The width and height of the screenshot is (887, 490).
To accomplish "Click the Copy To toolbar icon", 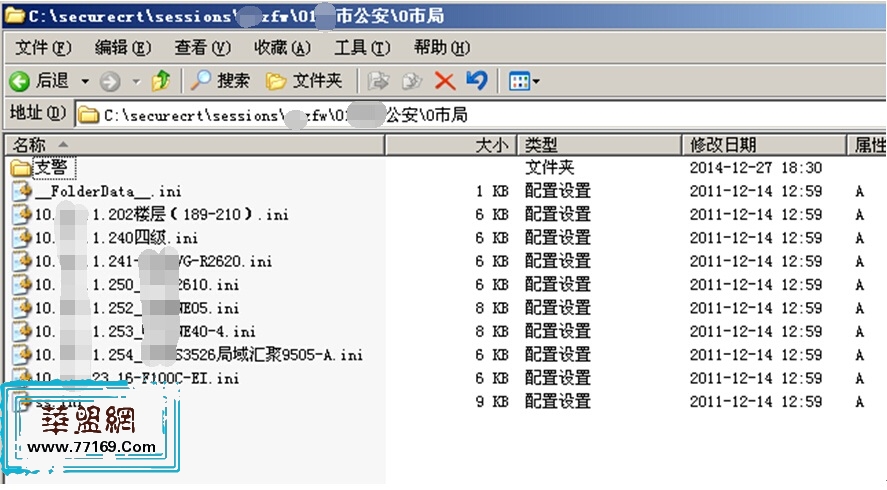I will pyautogui.click(x=411, y=81).
